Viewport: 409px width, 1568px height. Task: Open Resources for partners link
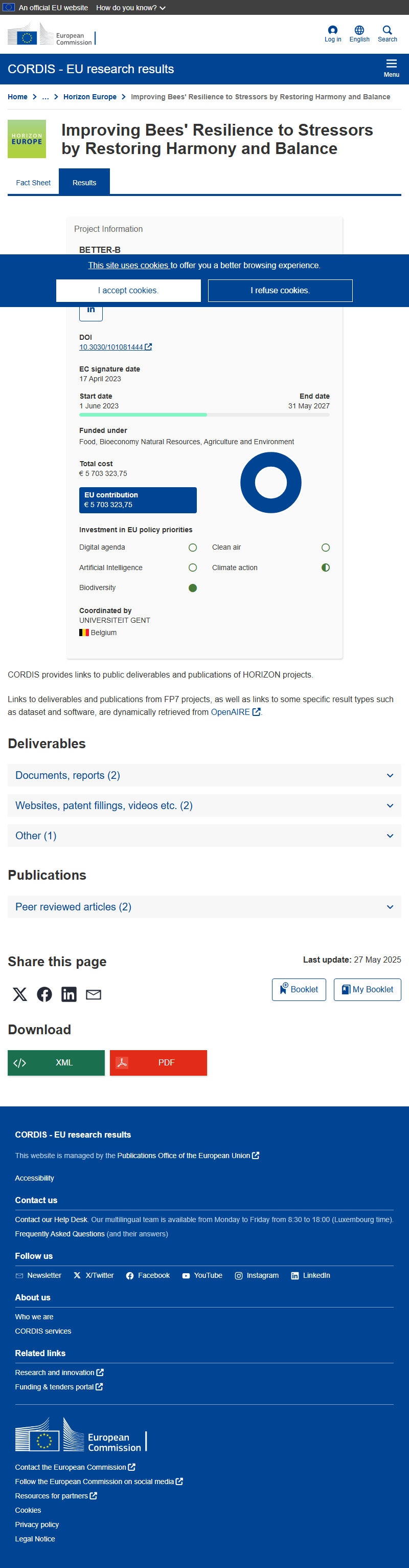pyautogui.click(x=56, y=1495)
